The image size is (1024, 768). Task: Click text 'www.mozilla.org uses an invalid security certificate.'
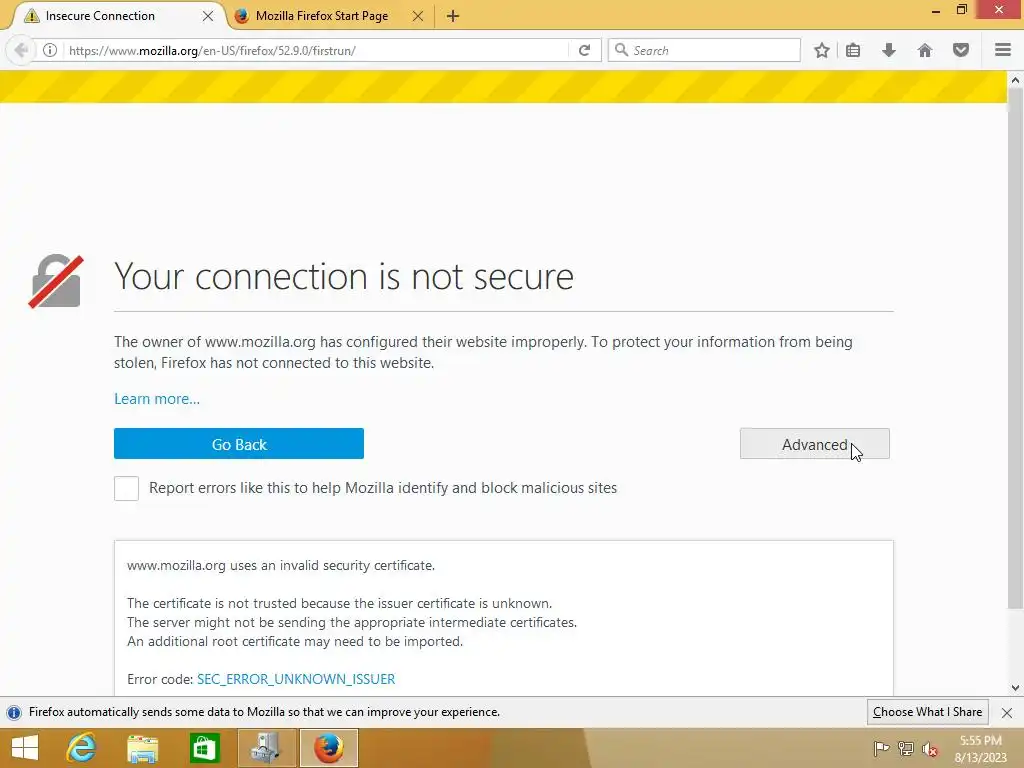(x=281, y=566)
